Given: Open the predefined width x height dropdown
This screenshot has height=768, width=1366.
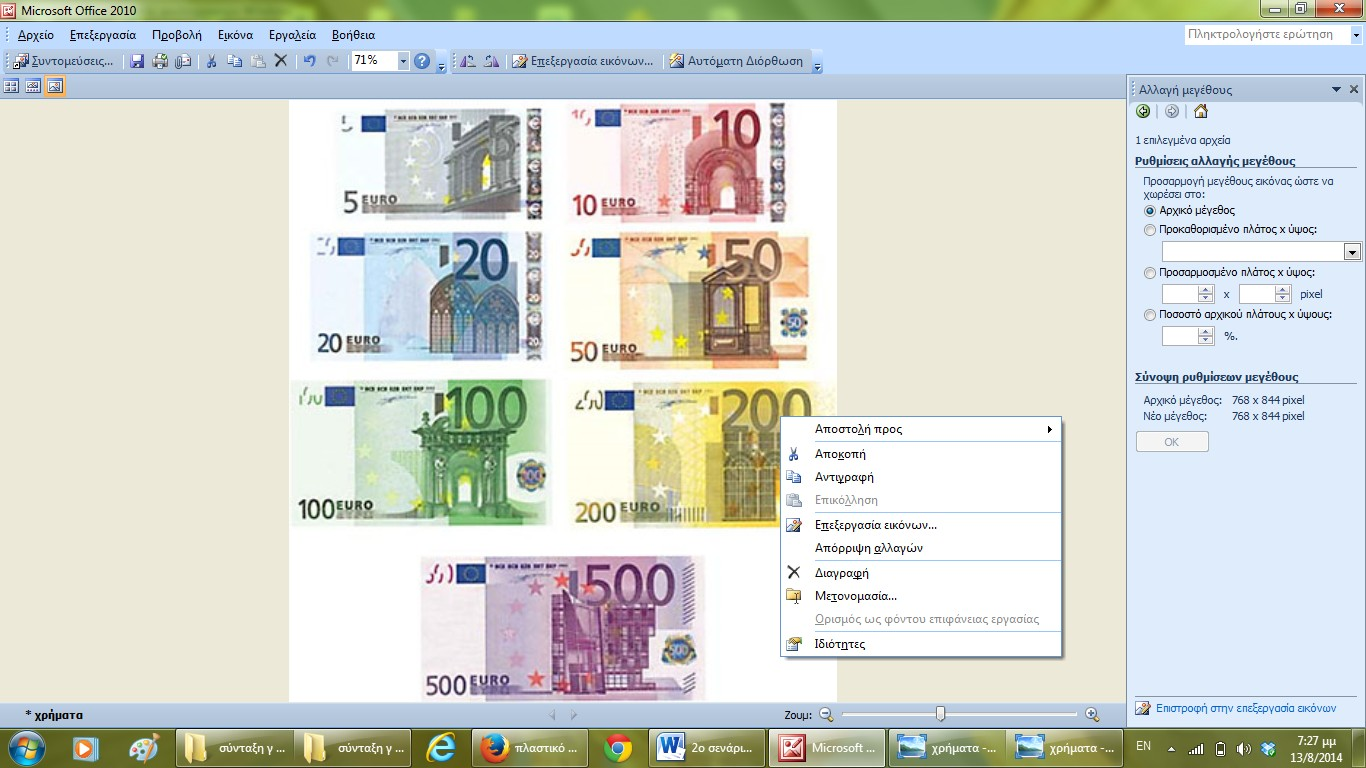Looking at the screenshot, I should (x=1353, y=252).
